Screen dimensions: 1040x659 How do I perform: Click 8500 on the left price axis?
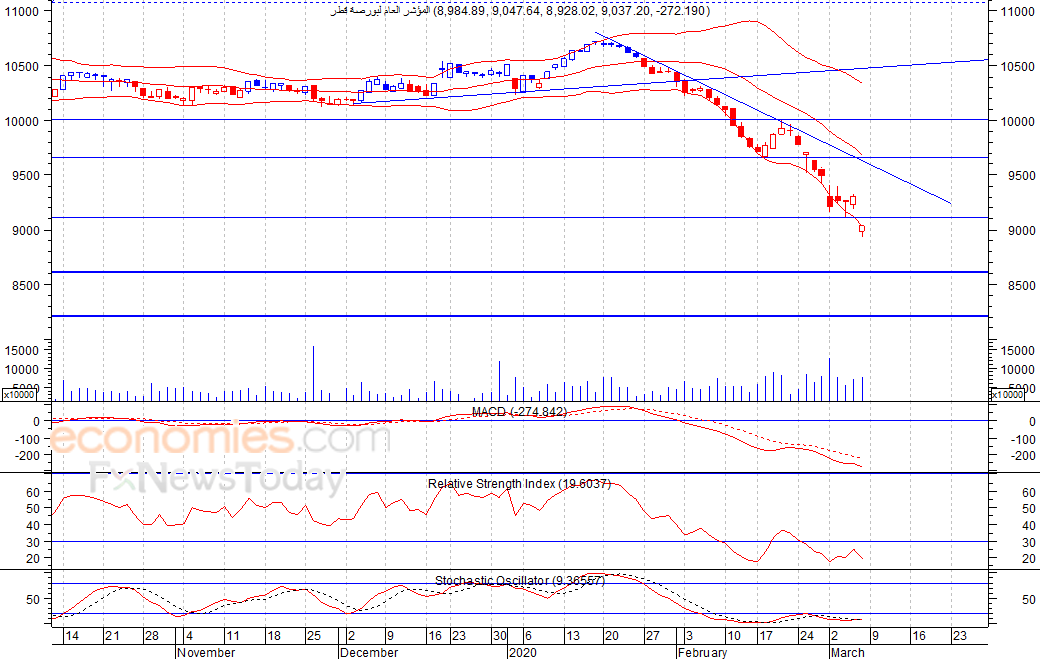pos(27,286)
